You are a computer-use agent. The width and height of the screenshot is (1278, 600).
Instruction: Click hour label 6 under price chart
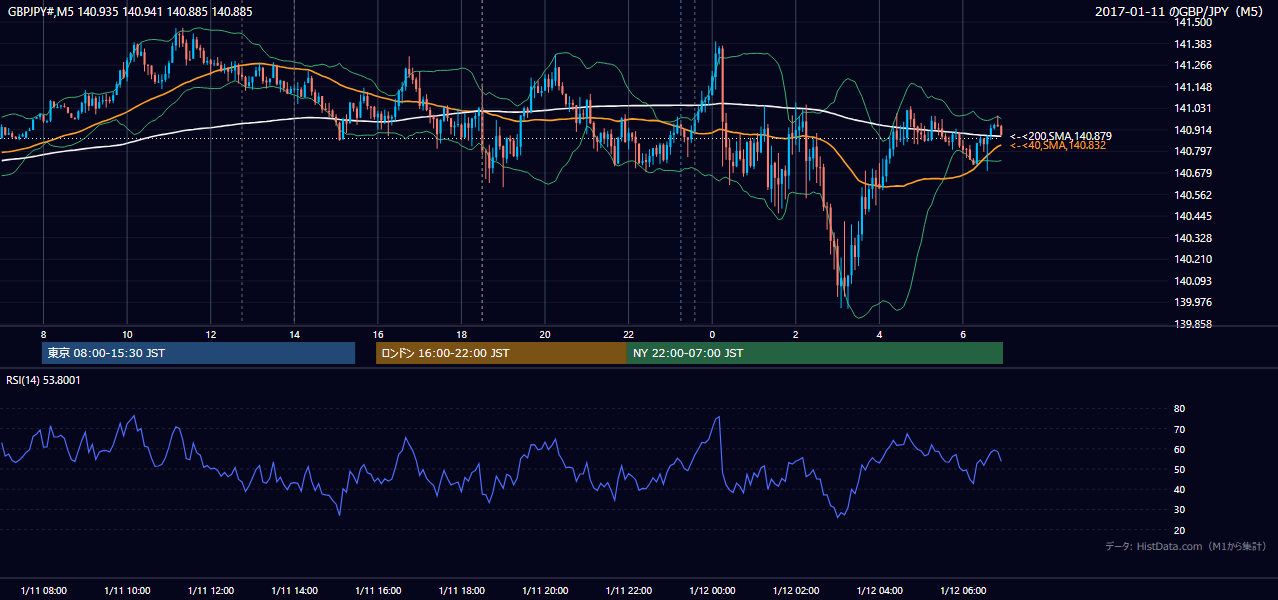click(963, 334)
